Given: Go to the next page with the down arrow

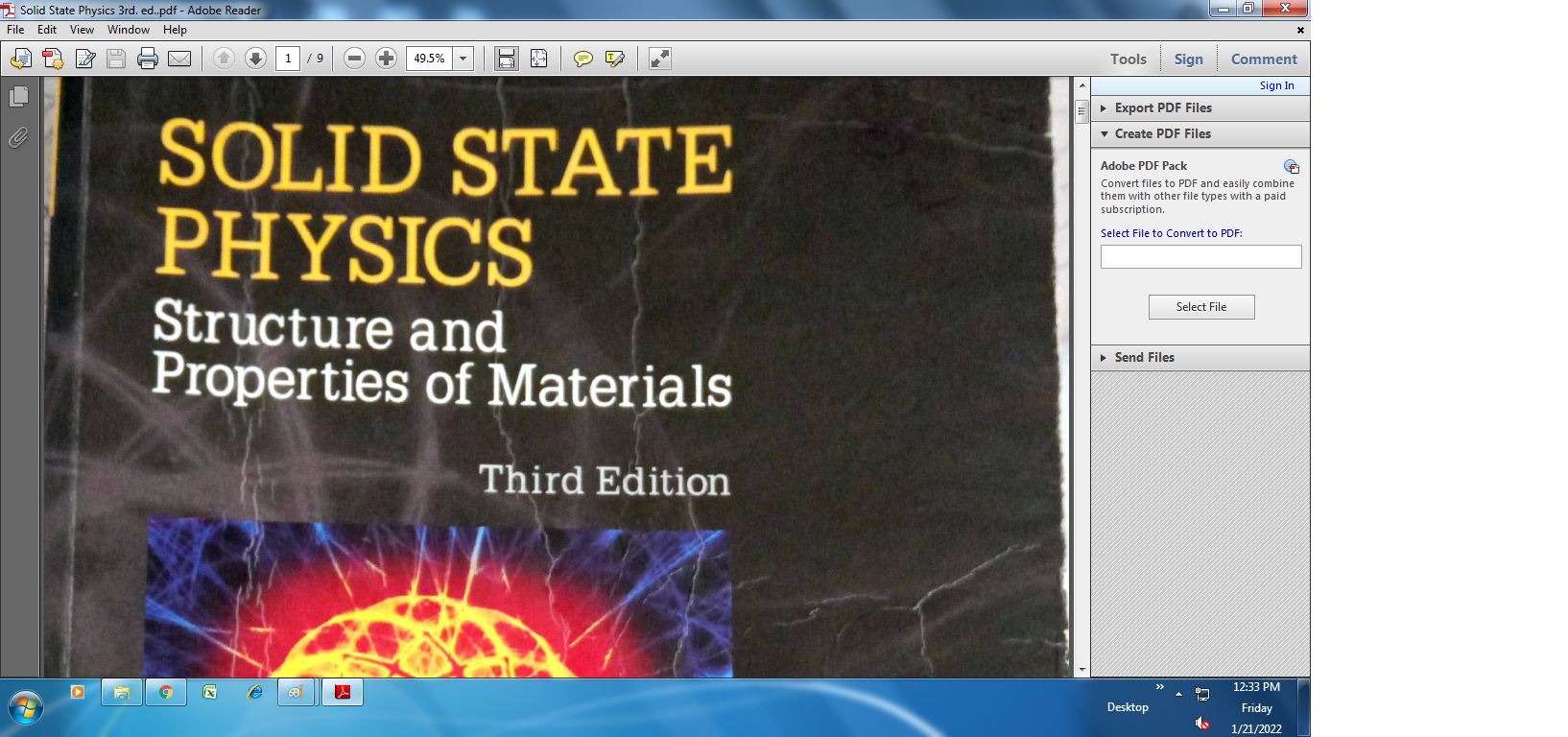Looking at the screenshot, I should [255, 59].
